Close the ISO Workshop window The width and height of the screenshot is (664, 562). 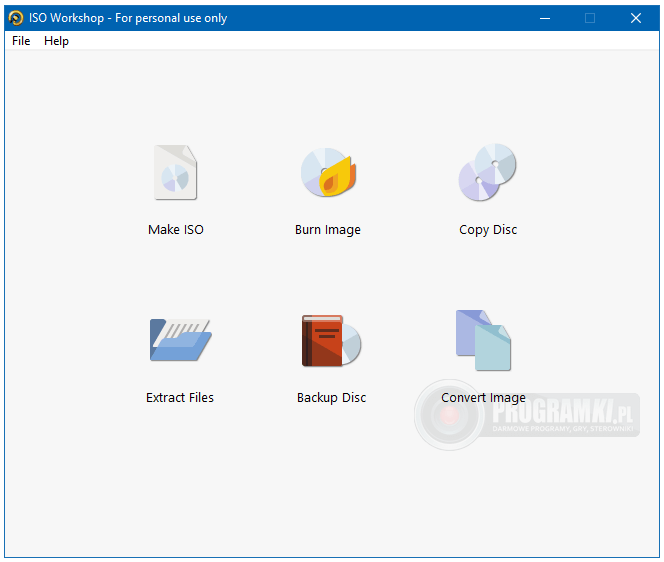coord(636,18)
